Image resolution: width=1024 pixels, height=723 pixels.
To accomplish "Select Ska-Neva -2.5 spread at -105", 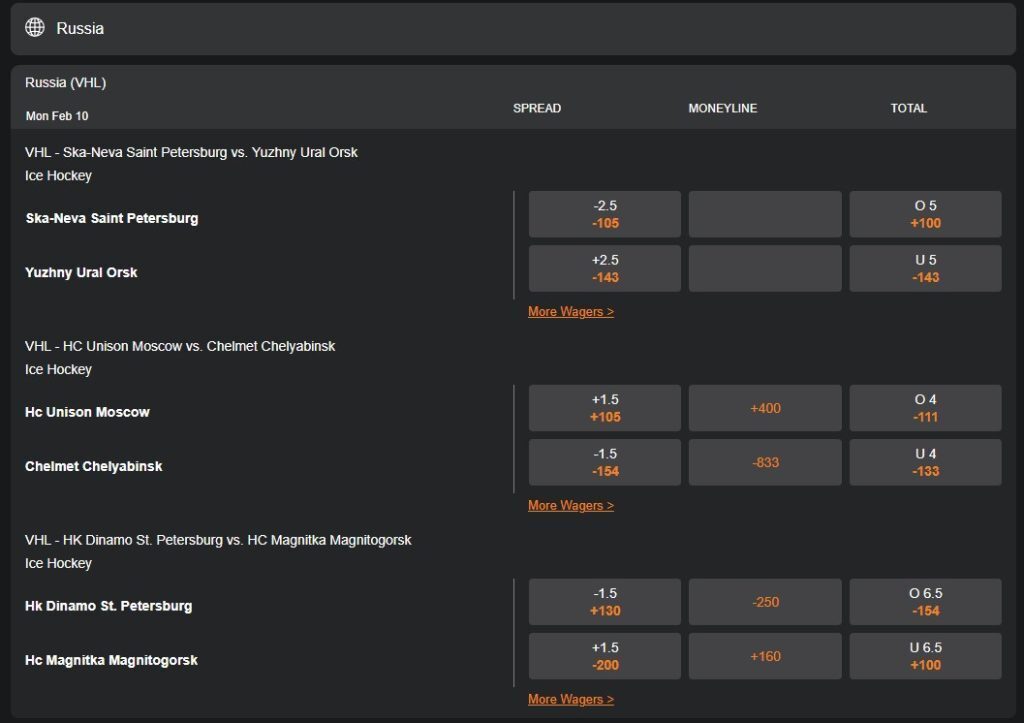I will click(605, 214).
